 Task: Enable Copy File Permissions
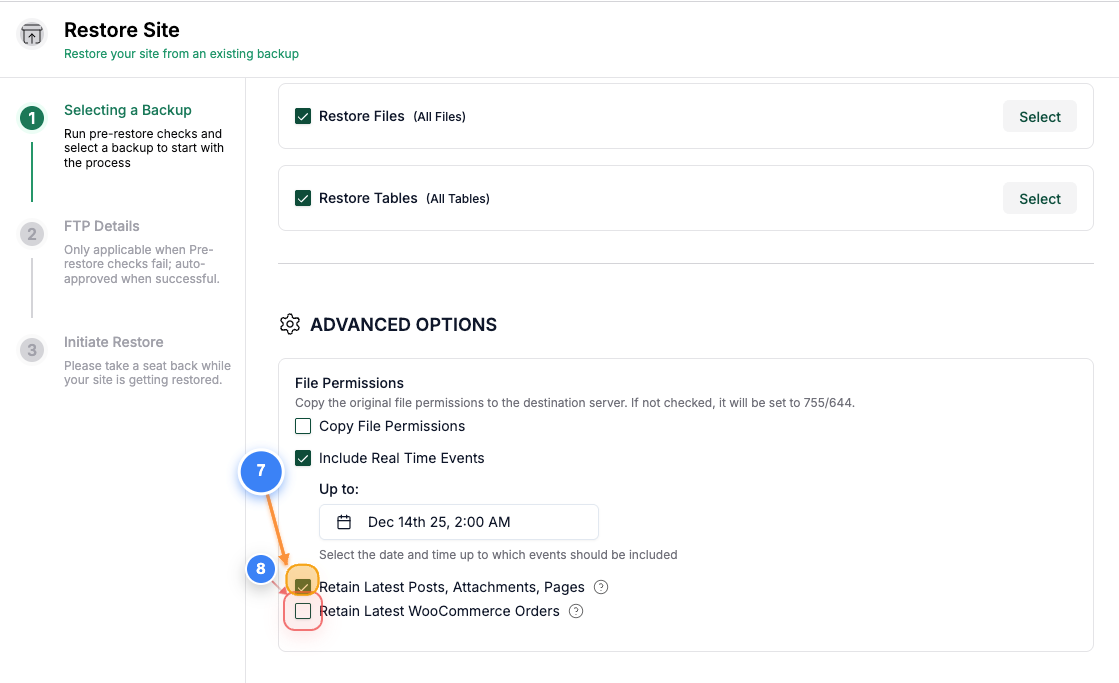point(303,425)
